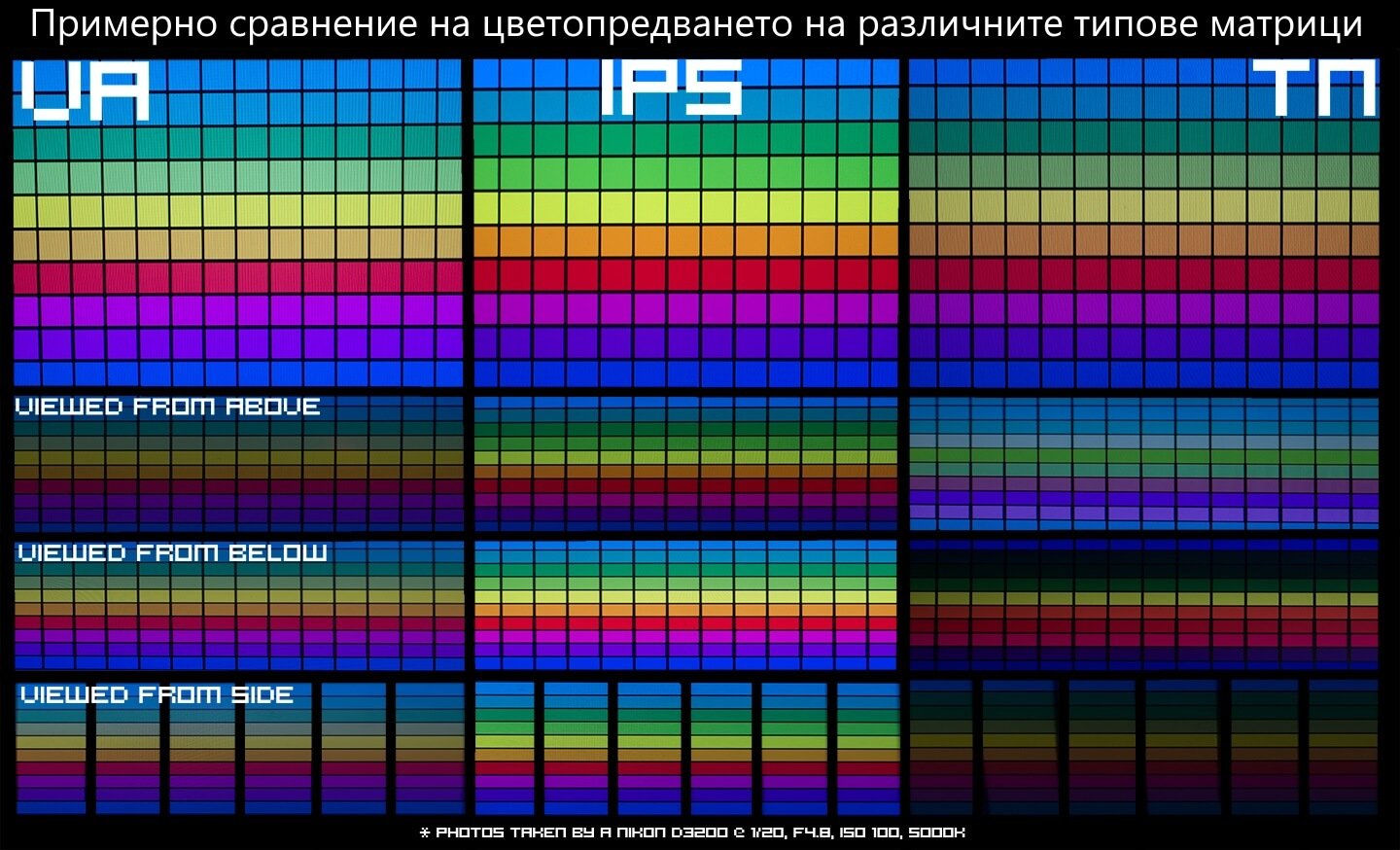This screenshot has width=1400, height=850.
Task: Select IPS grid viewed from above
Action: [x=686, y=462]
